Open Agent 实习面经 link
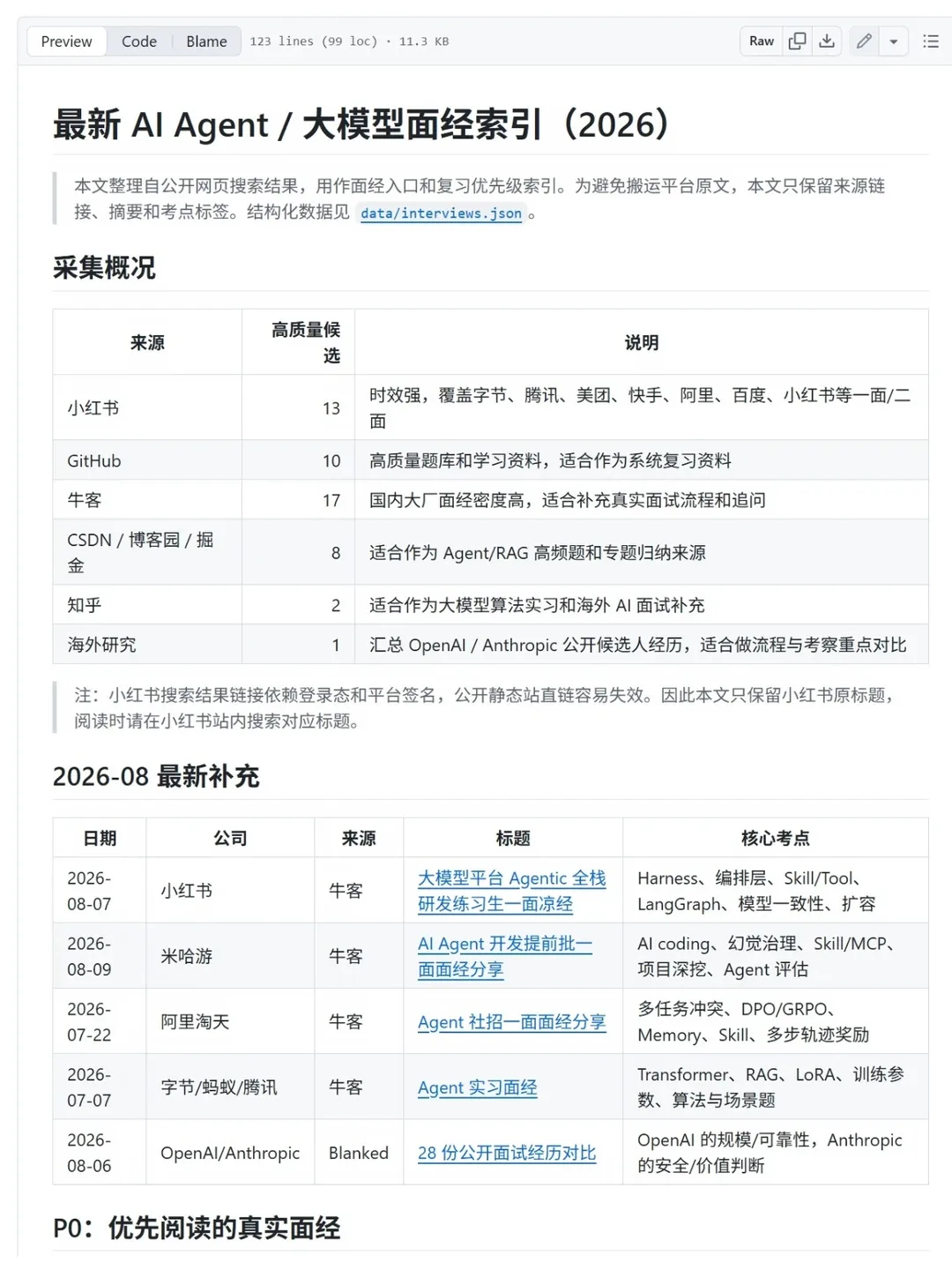 point(478,1087)
